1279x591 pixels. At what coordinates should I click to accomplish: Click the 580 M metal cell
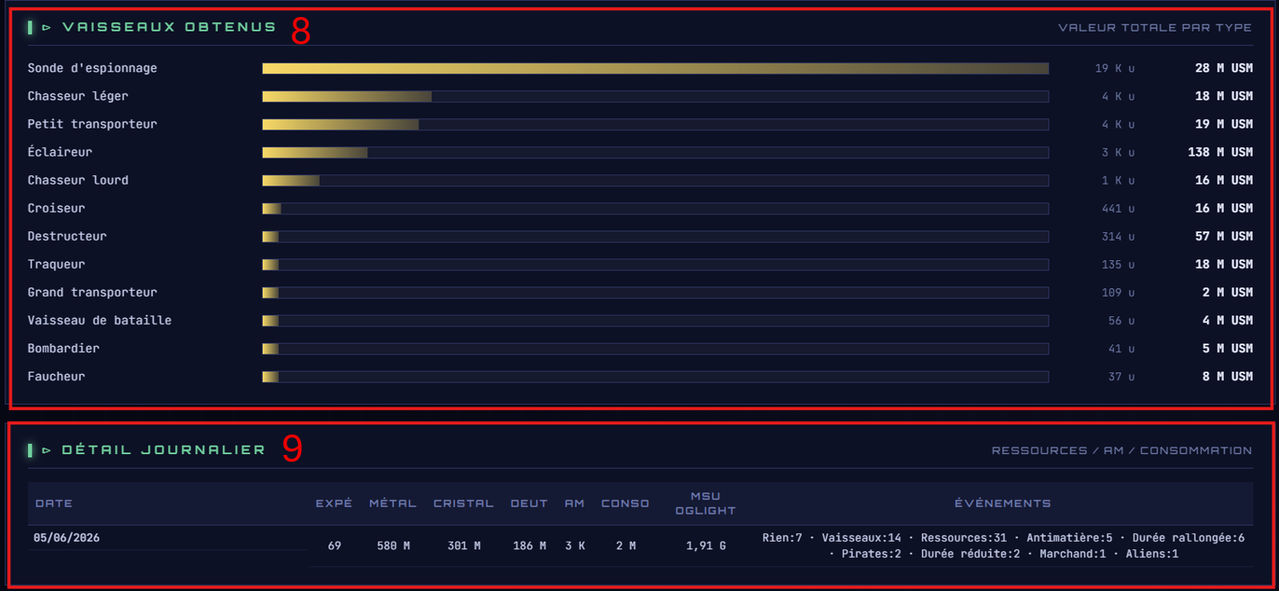click(392, 546)
